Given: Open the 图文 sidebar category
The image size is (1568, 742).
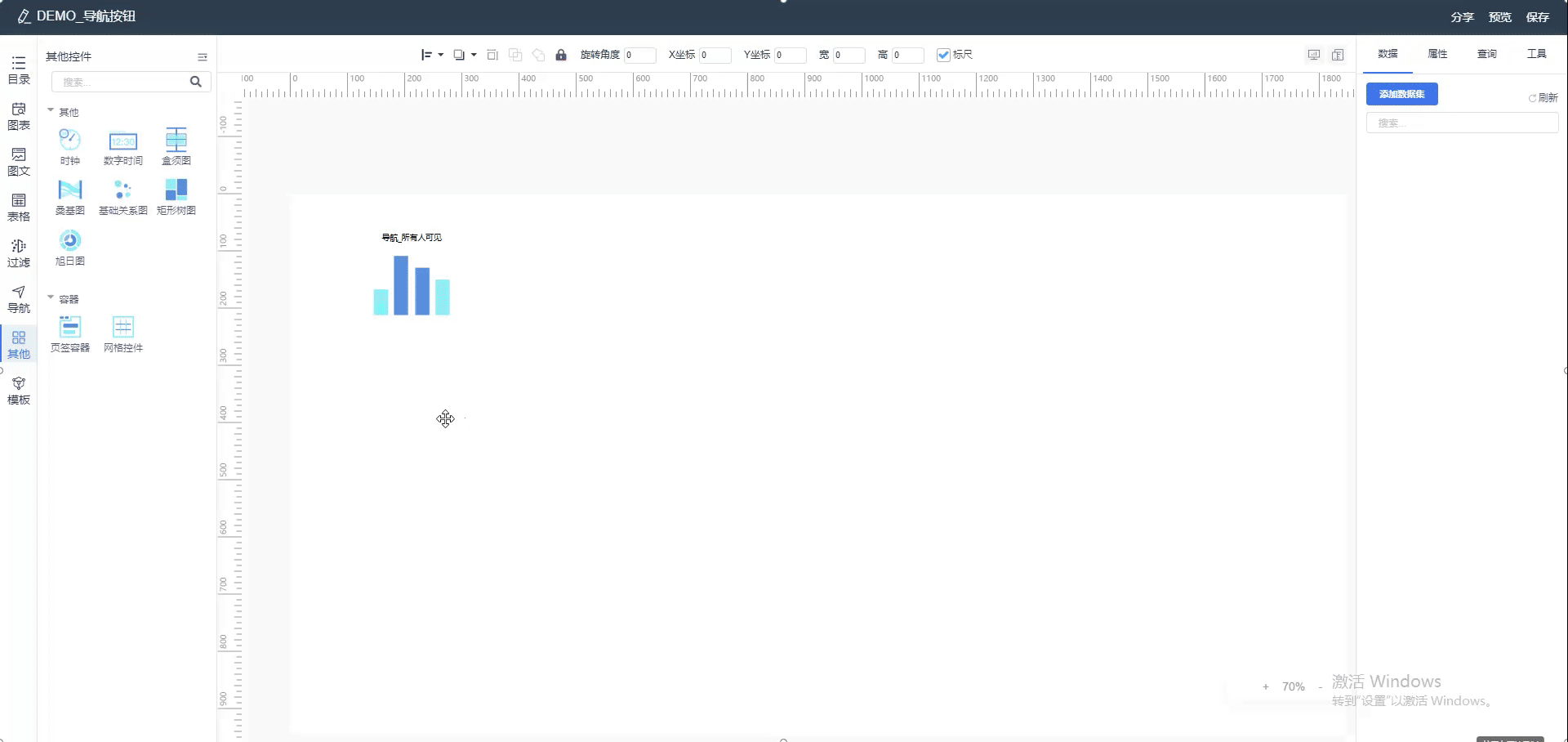Looking at the screenshot, I should tap(18, 162).
